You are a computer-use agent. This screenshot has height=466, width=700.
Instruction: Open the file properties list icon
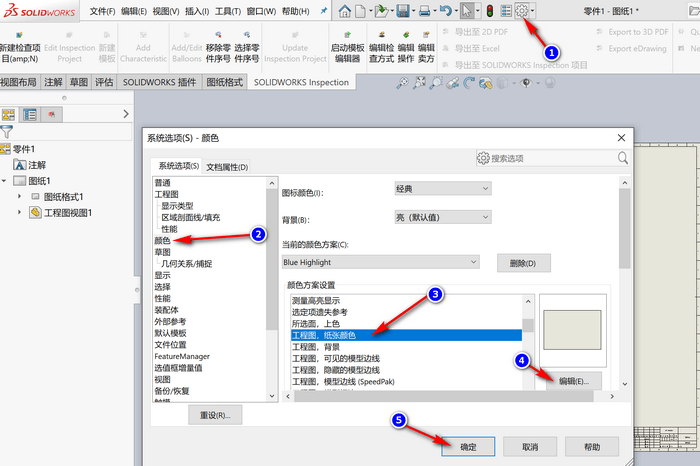506,11
